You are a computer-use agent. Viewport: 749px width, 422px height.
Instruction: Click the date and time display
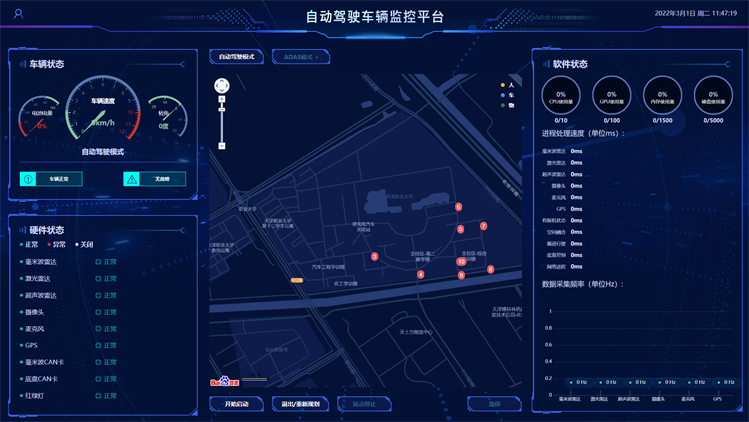click(x=696, y=13)
